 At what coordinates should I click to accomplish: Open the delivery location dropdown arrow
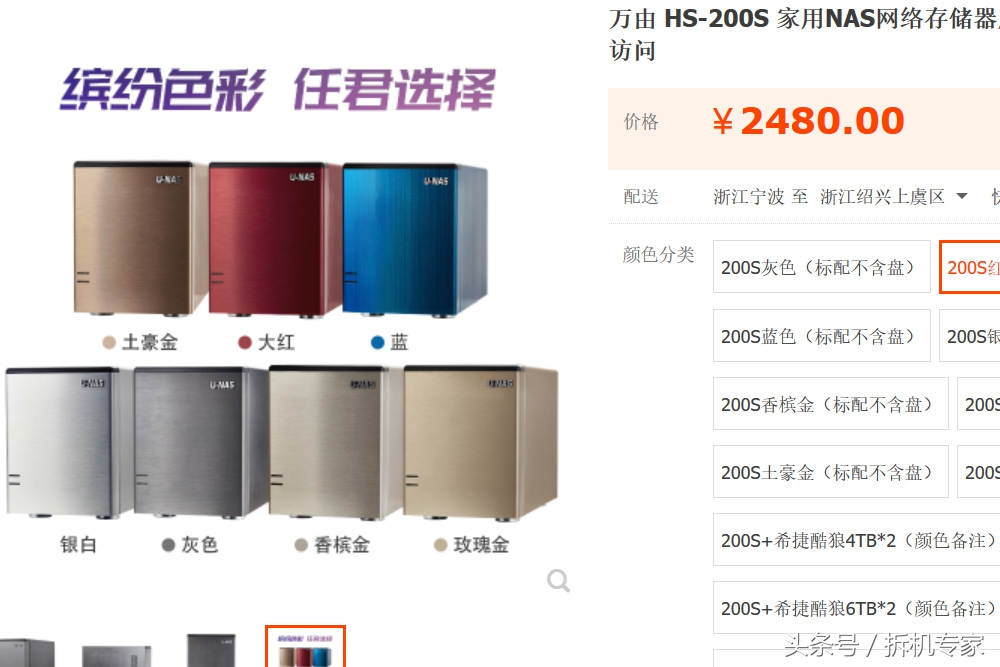pyautogui.click(x=962, y=196)
